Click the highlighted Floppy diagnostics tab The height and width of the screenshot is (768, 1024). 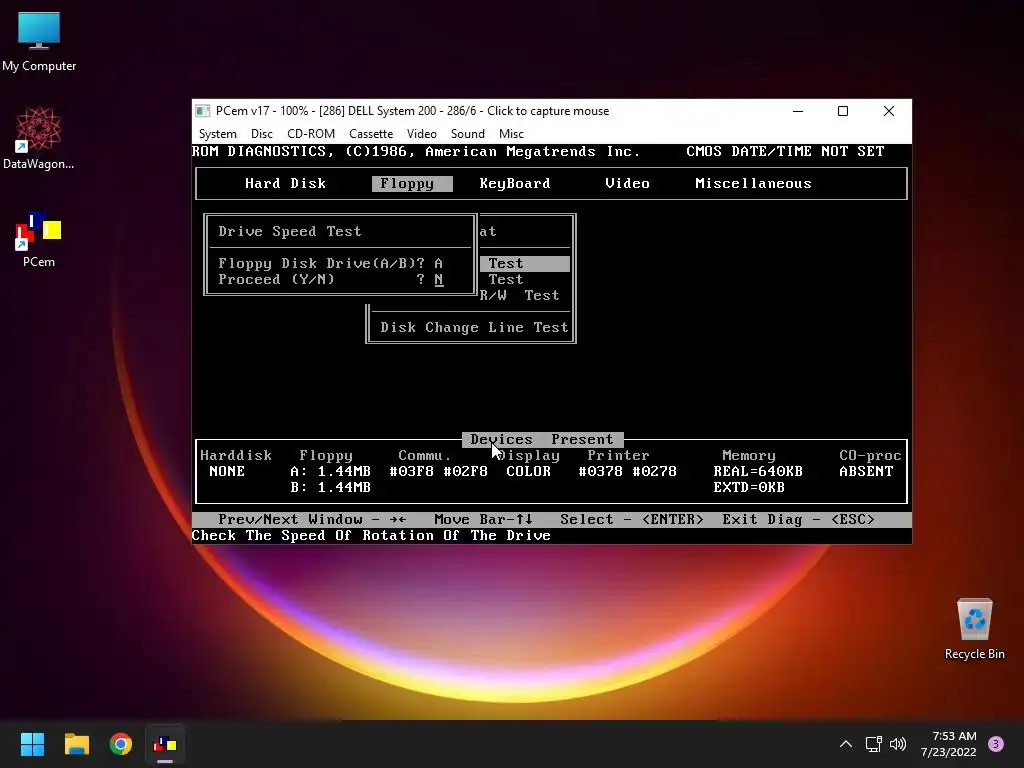point(412,184)
